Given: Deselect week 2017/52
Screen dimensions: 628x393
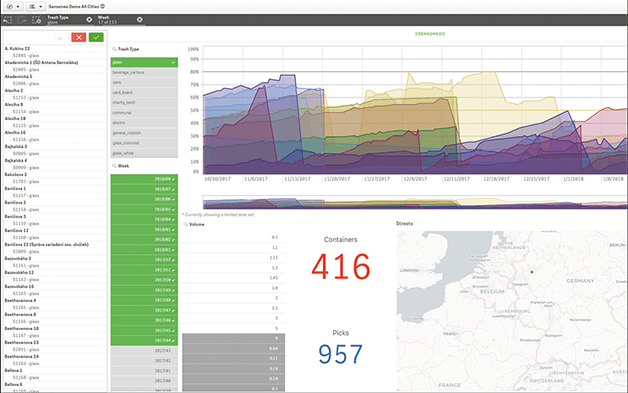Looking at the screenshot, I should click(144, 260).
